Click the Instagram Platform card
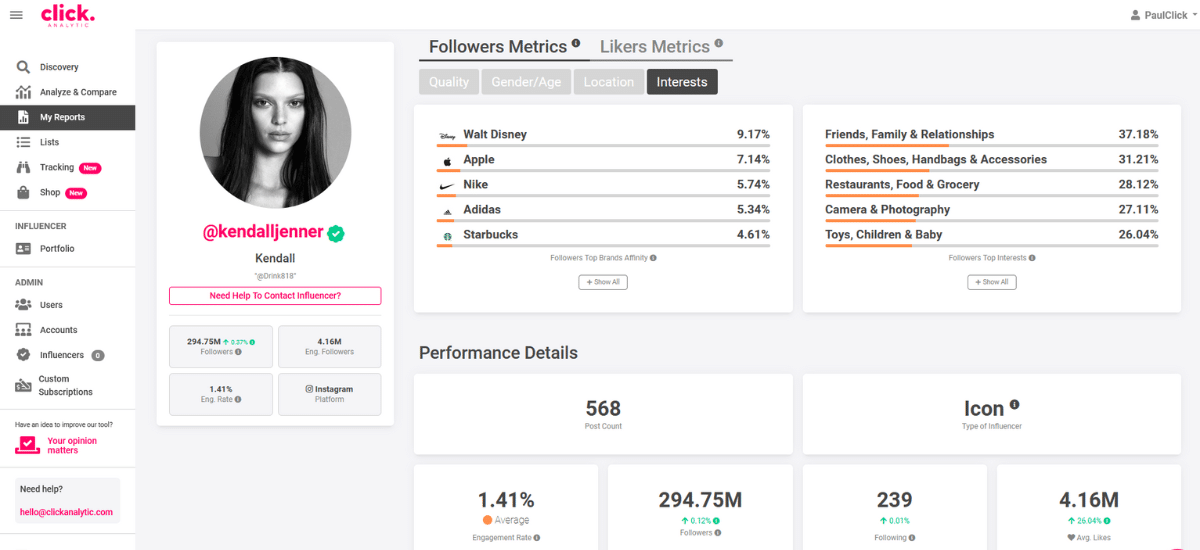Screen dimensions: 1200x550 pyautogui.click(x=329, y=394)
